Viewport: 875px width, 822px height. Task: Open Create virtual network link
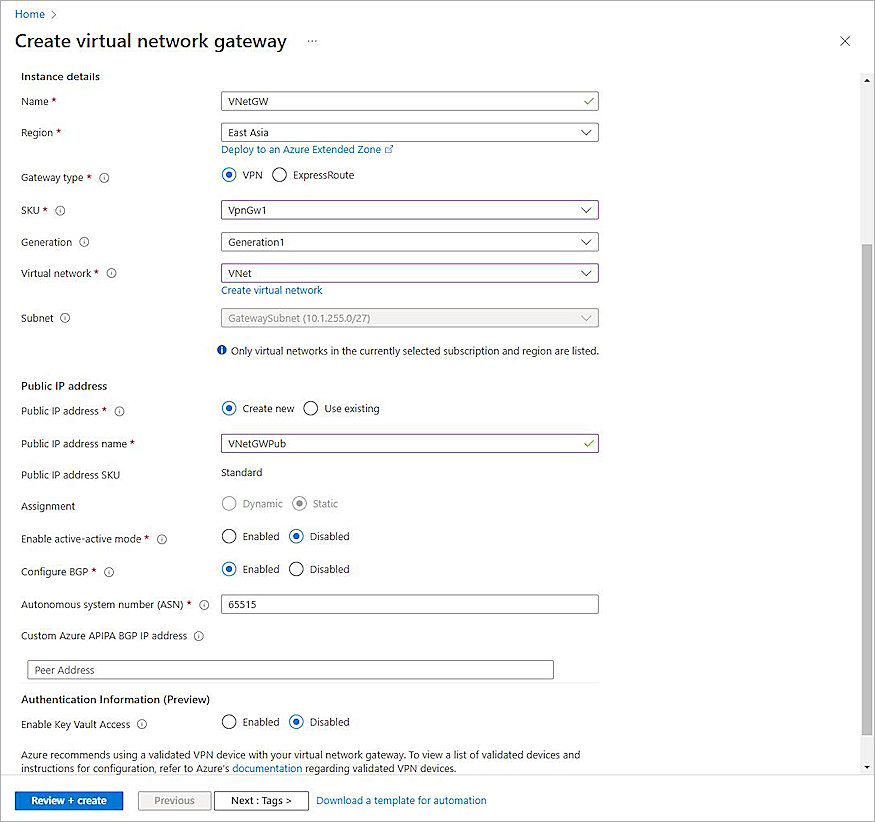click(x=271, y=290)
